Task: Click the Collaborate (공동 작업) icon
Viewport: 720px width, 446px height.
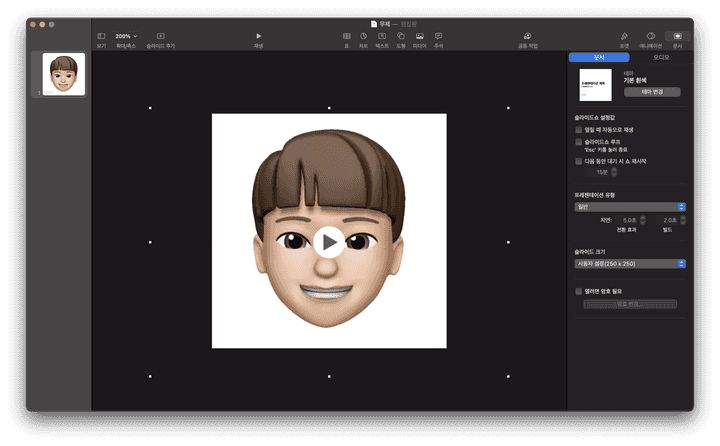Action: pyautogui.click(x=527, y=36)
